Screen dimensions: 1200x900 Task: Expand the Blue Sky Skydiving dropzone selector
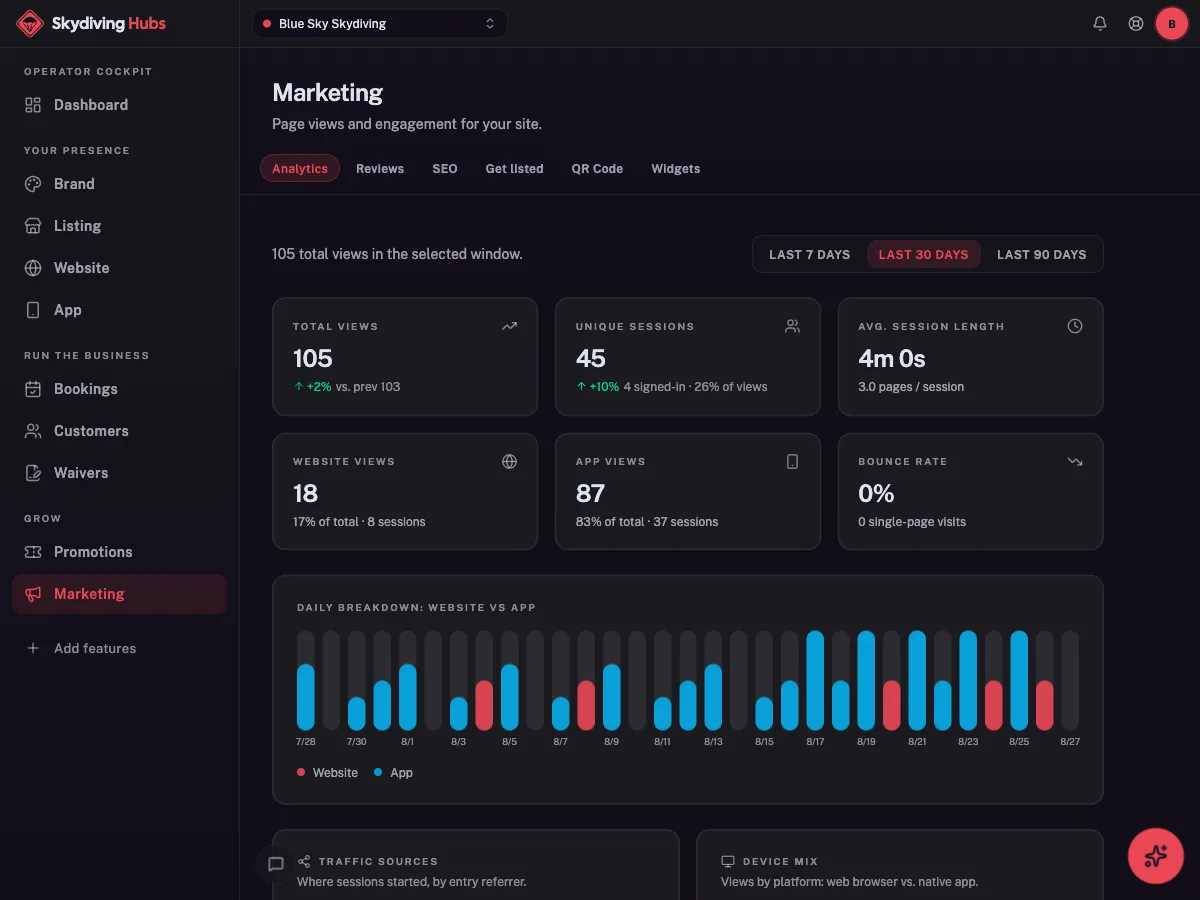[x=380, y=23]
